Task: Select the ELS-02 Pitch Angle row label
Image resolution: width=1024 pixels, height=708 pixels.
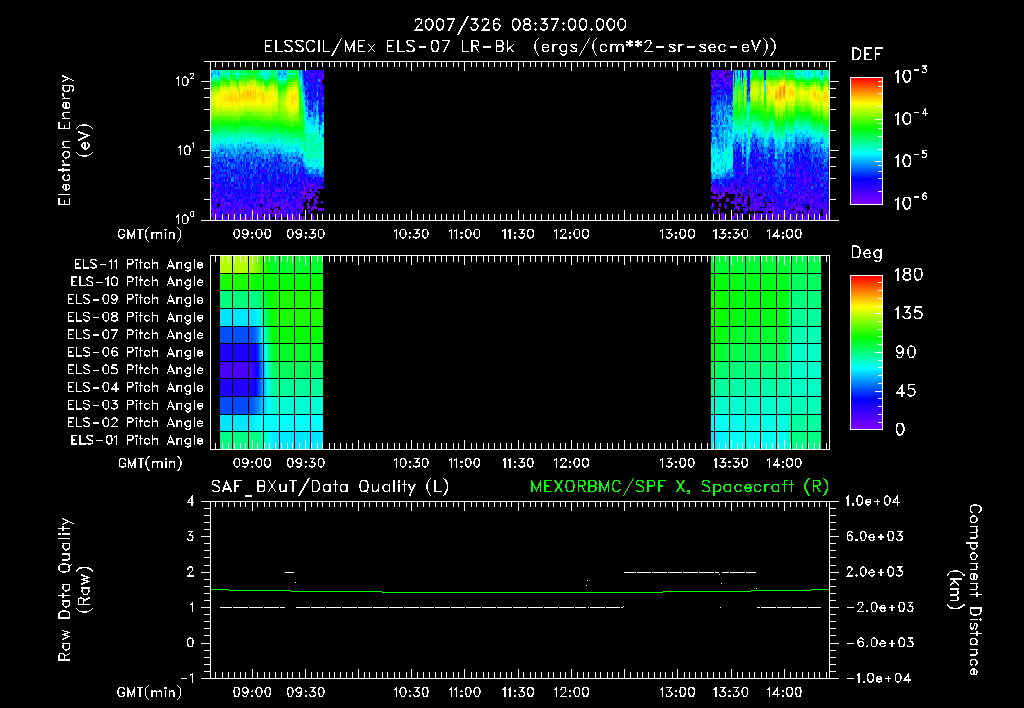Action: [136, 423]
